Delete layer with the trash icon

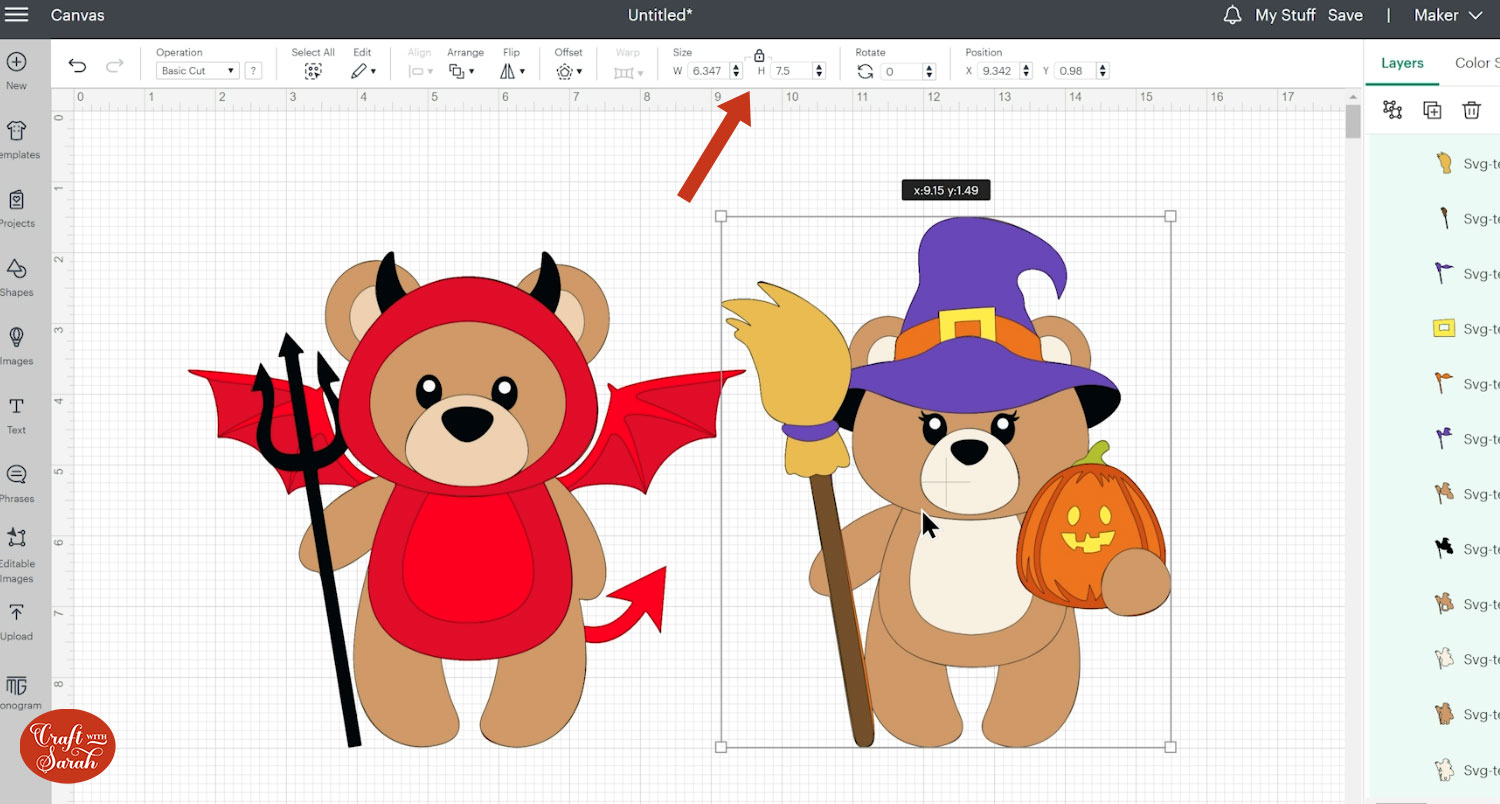[1471, 110]
